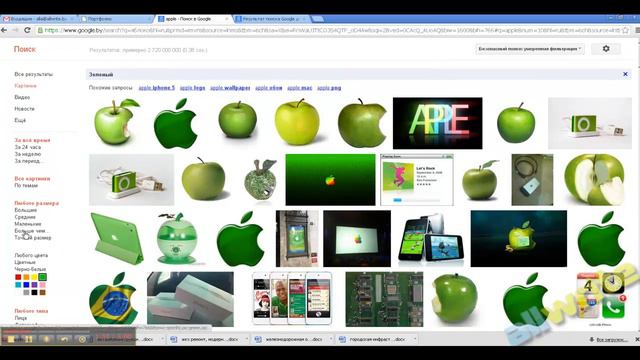Reload the Google search page
The image size is (640, 360).
coord(27,30)
